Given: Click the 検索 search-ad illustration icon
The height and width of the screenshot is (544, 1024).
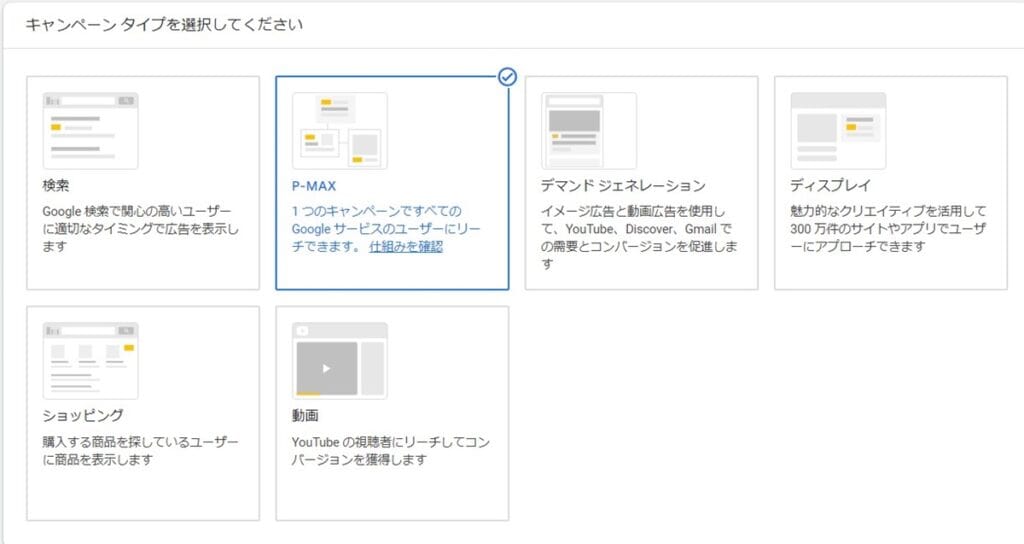Looking at the screenshot, I should [x=91, y=131].
